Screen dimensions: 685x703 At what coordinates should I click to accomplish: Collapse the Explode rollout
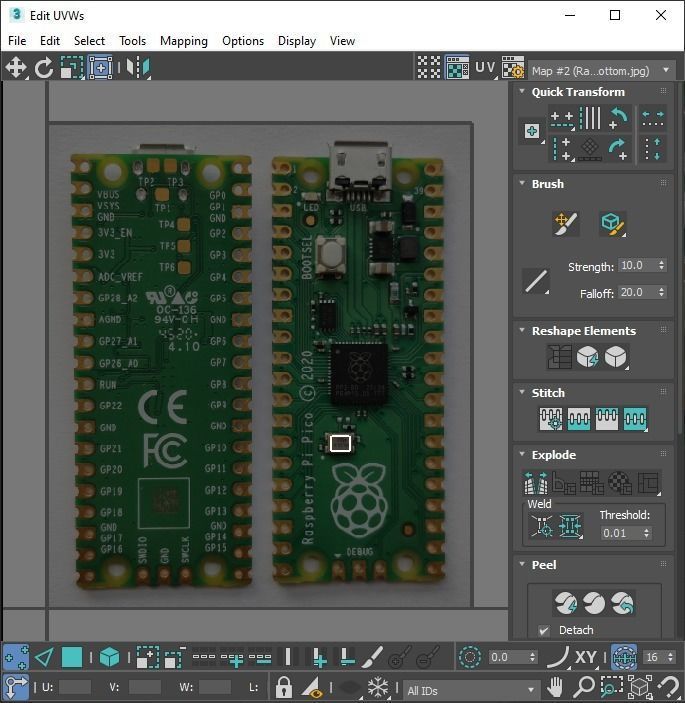(522, 454)
